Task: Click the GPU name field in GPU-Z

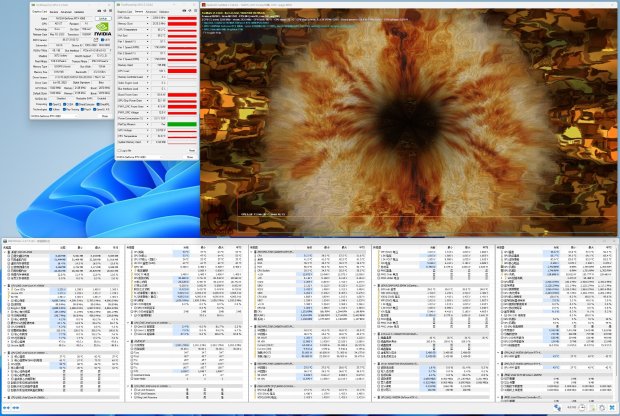Action: pyautogui.click(x=70, y=19)
